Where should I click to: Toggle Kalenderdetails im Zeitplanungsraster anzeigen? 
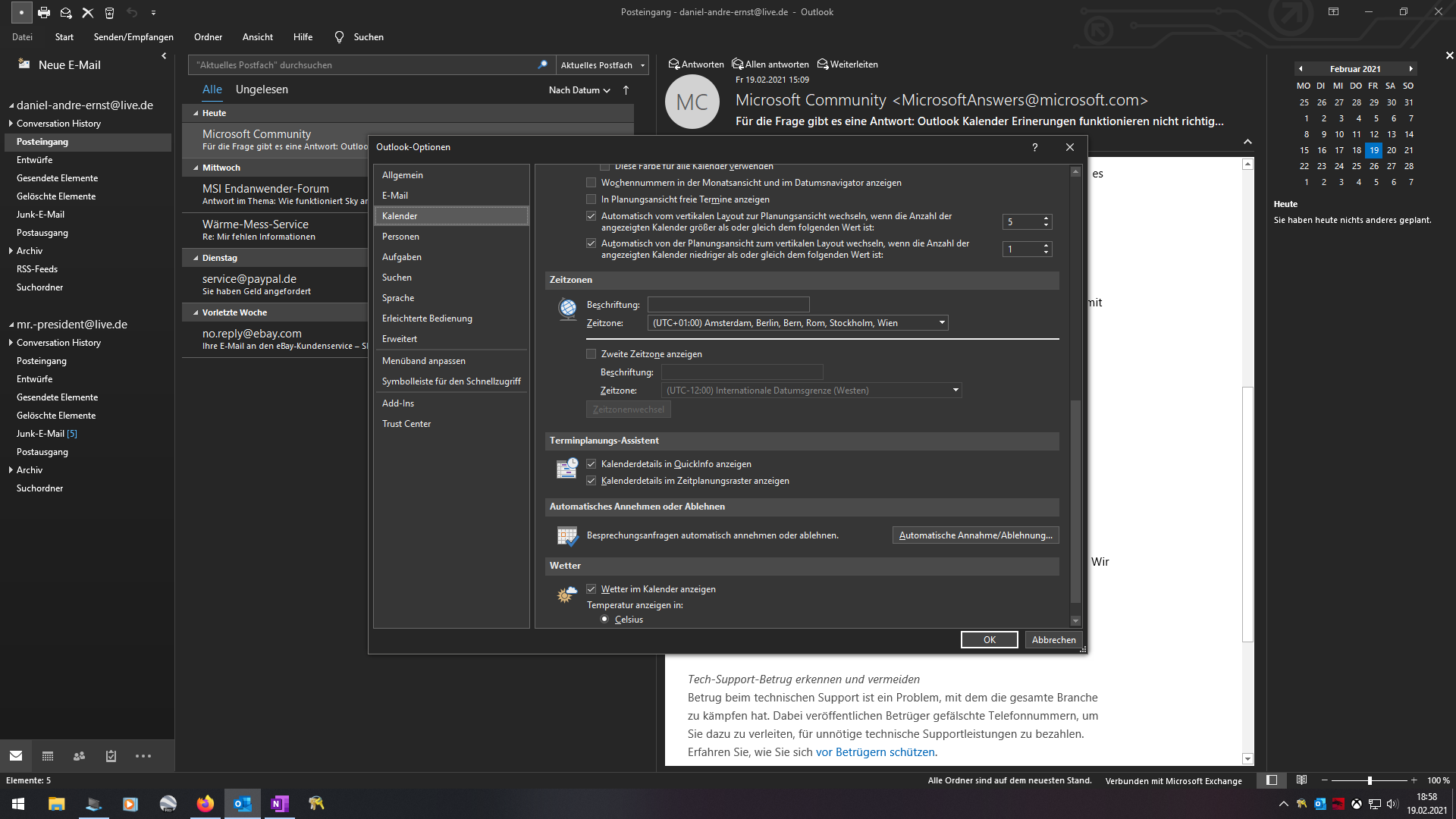pyautogui.click(x=591, y=481)
